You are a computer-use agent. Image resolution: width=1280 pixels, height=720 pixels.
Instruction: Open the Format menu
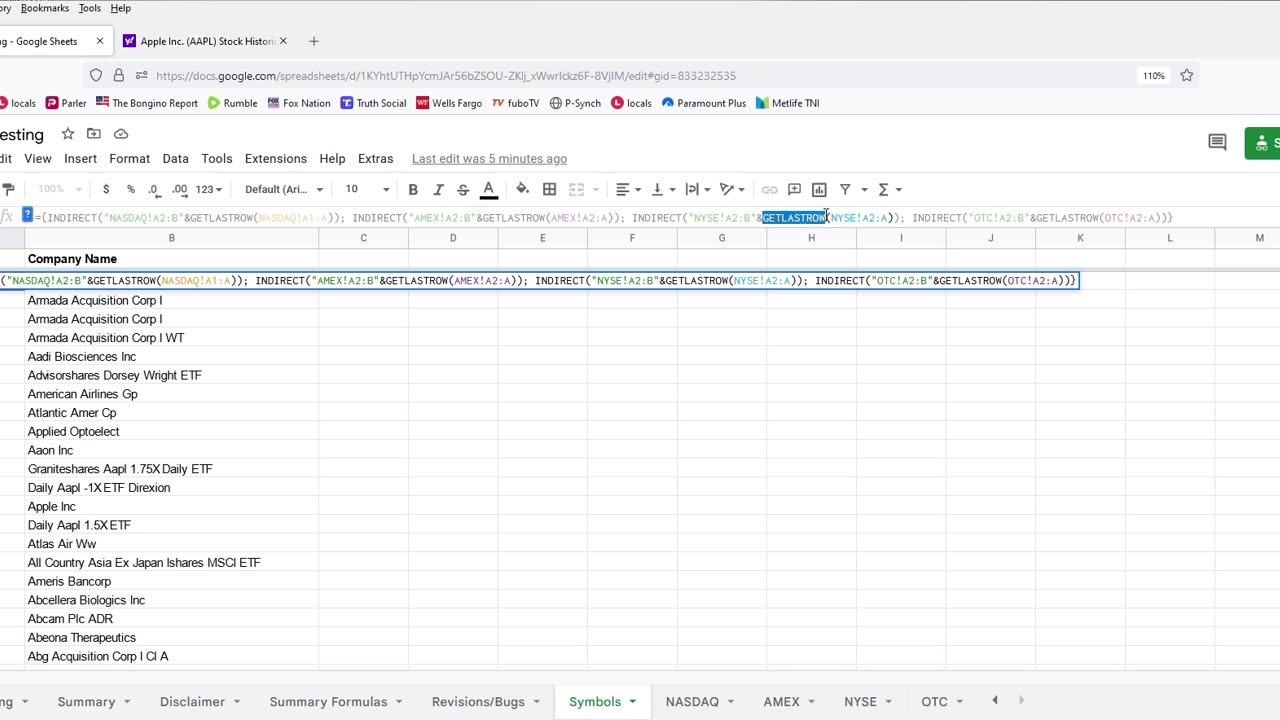pos(129,158)
